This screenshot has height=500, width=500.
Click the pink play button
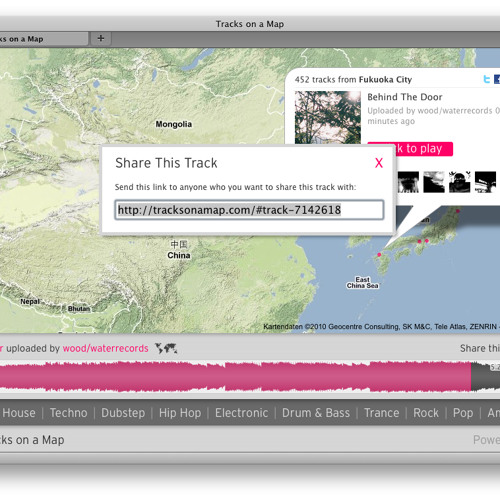point(423,148)
